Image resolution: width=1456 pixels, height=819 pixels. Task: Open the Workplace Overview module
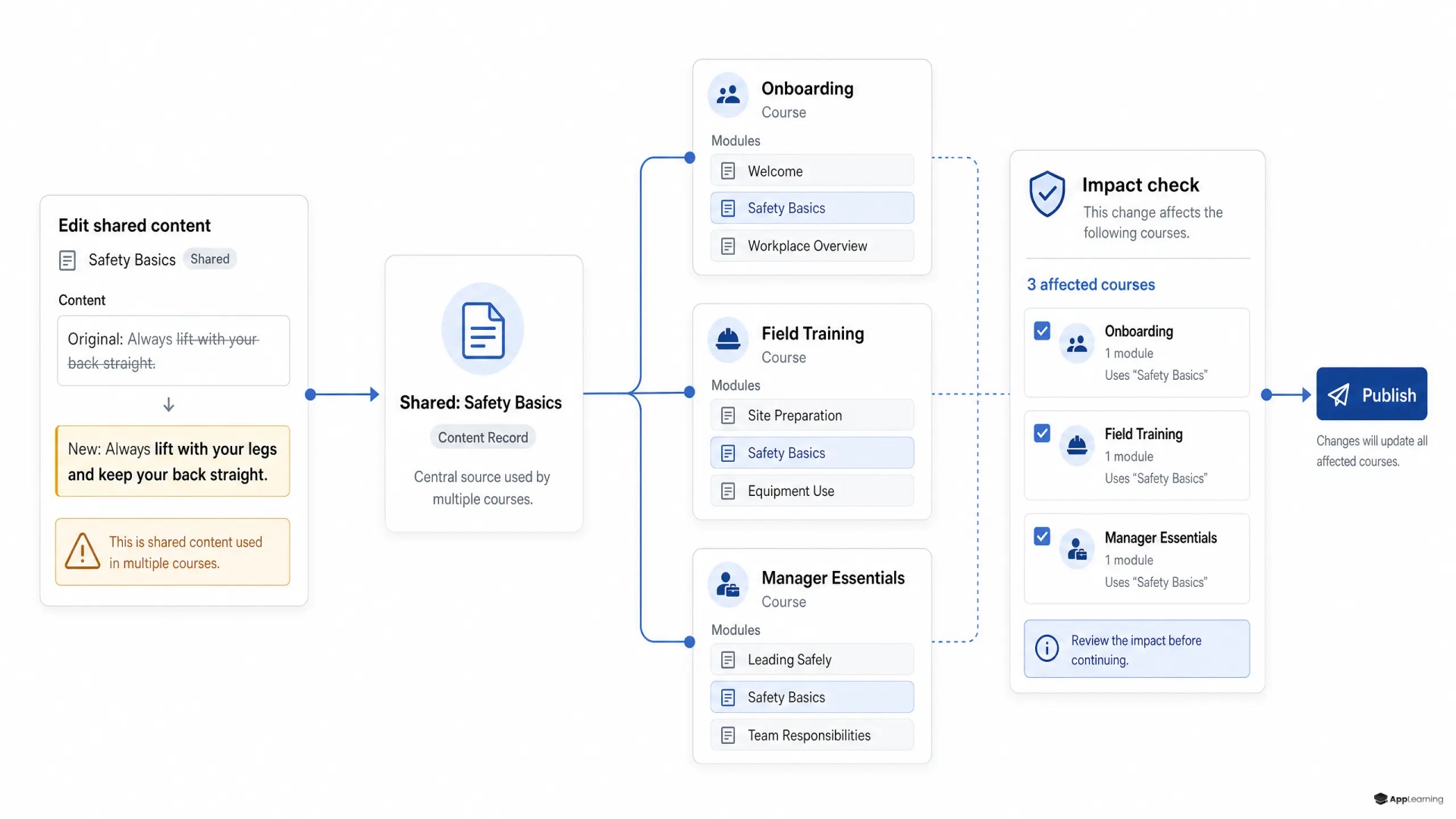[x=812, y=246]
